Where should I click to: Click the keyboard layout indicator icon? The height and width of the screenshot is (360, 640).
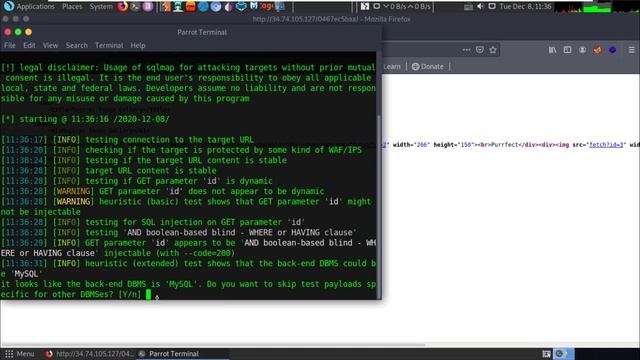[x=468, y=7]
